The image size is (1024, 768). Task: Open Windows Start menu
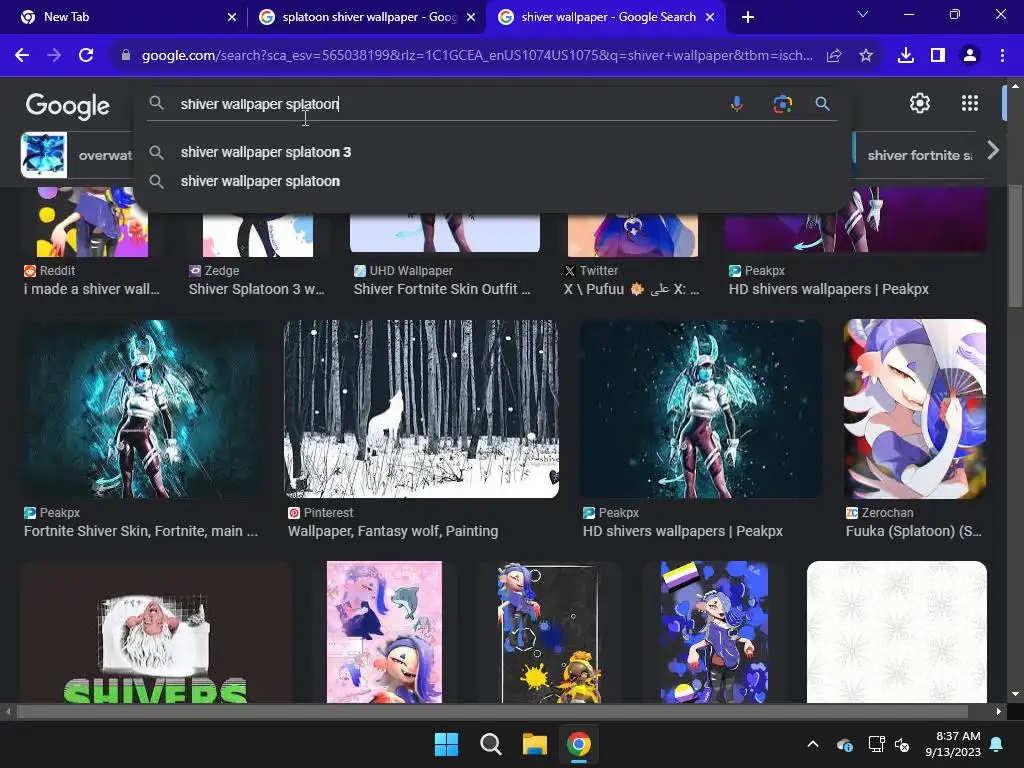click(447, 744)
